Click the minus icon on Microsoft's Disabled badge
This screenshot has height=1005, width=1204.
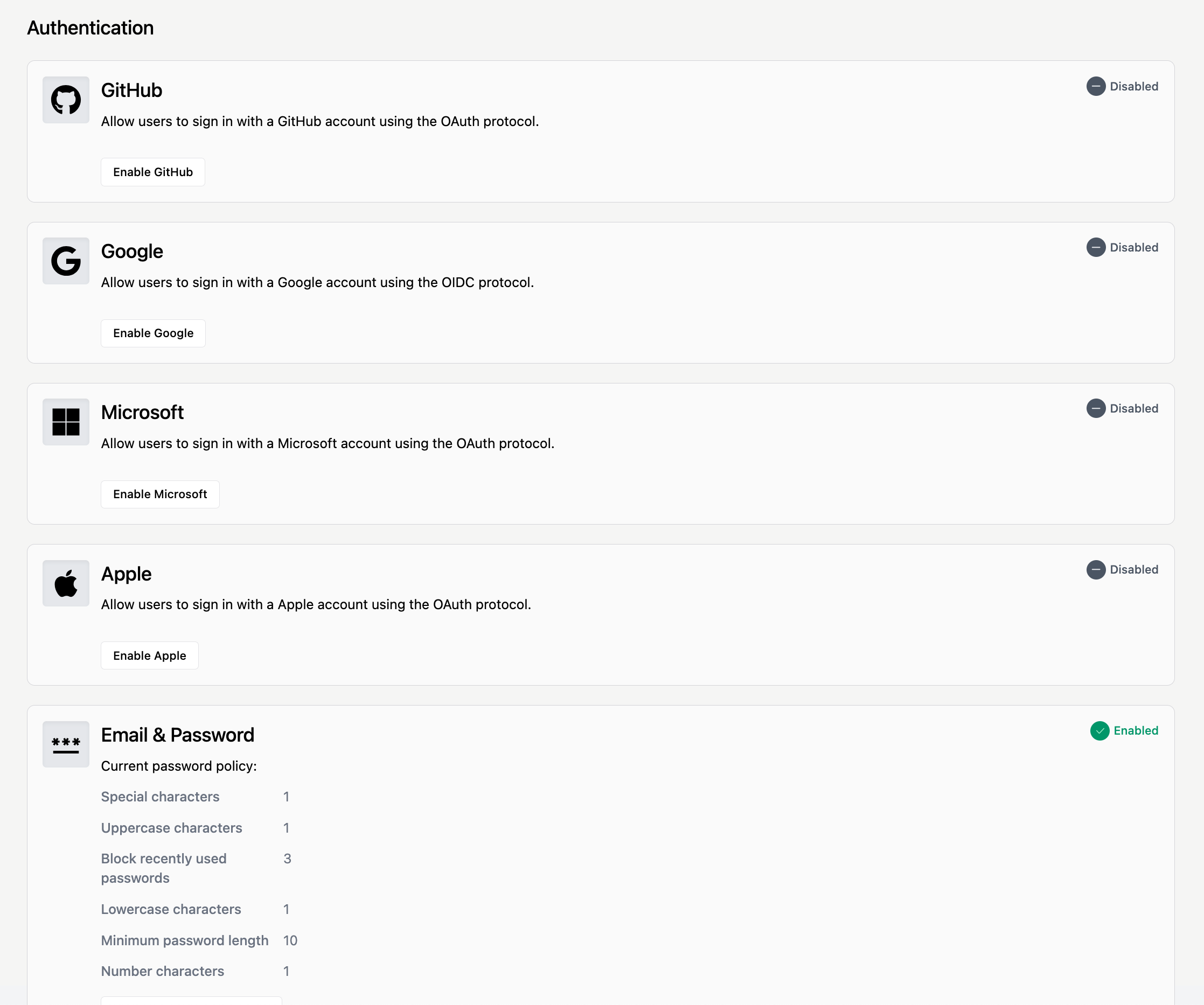click(x=1097, y=408)
